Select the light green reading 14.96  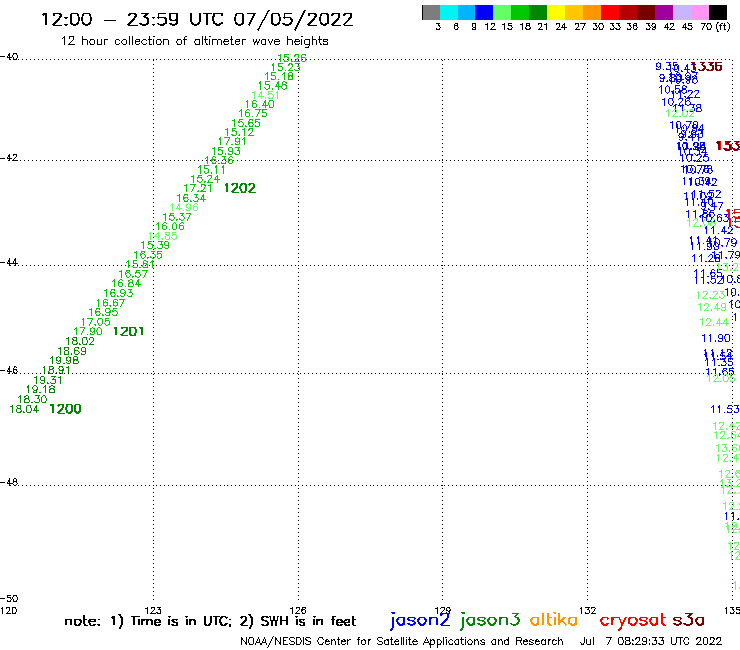click(x=184, y=207)
